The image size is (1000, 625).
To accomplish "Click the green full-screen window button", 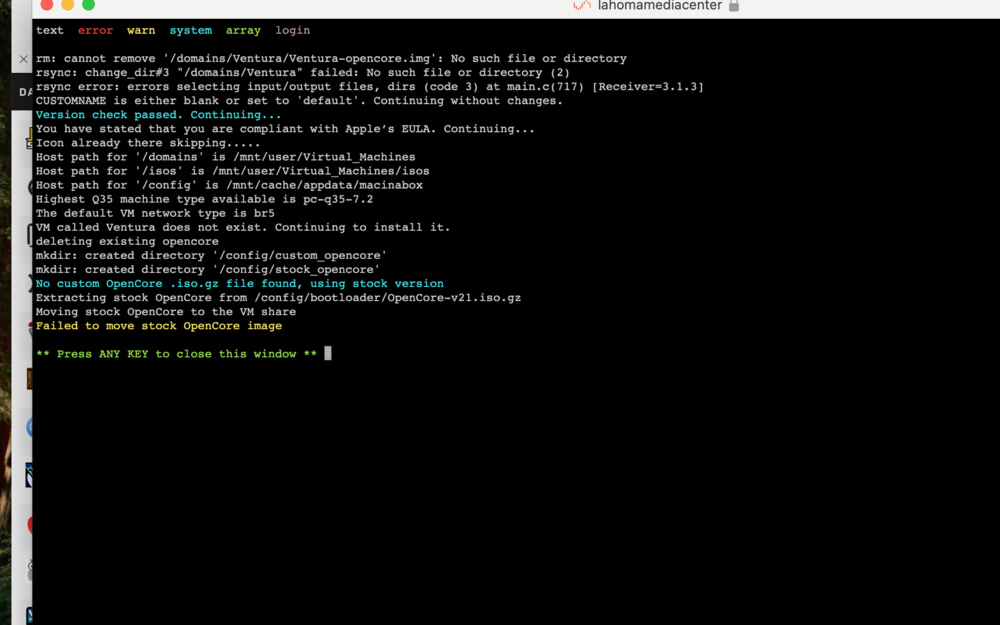I will click(x=89, y=4).
